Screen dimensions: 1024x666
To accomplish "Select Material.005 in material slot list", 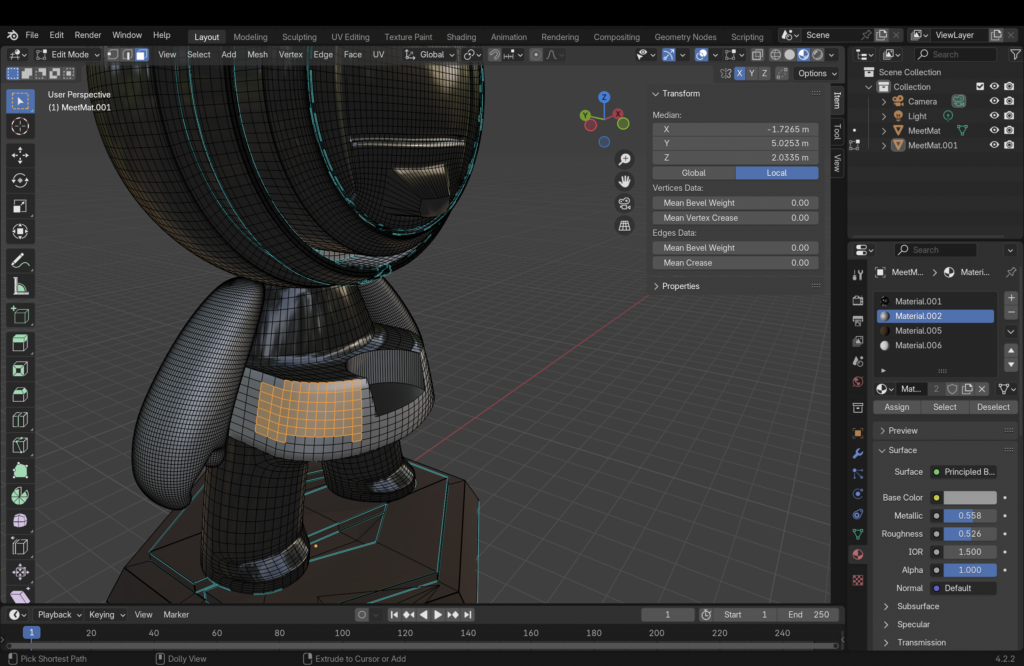I will [x=918, y=331].
